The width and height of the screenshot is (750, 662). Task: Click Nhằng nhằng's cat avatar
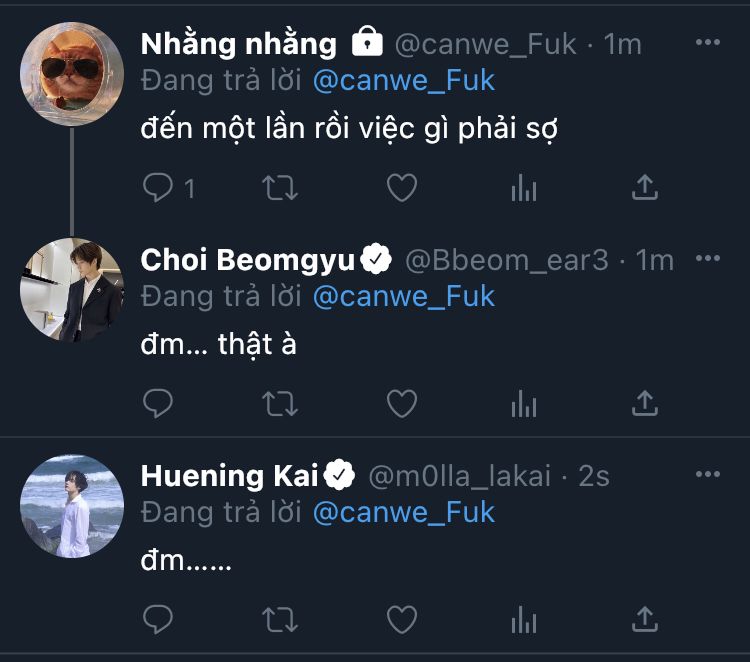[71, 72]
